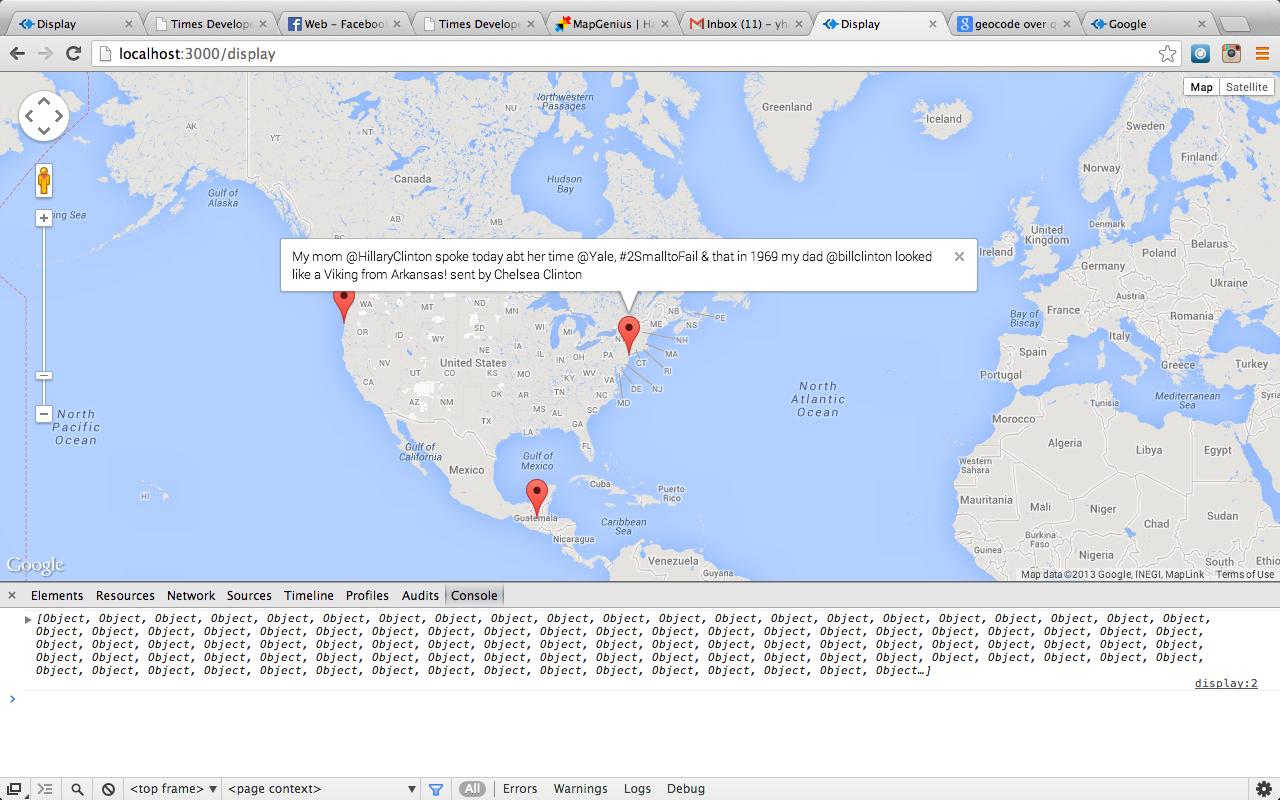
Task: Click the map zoom slider handle
Action: point(44,375)
